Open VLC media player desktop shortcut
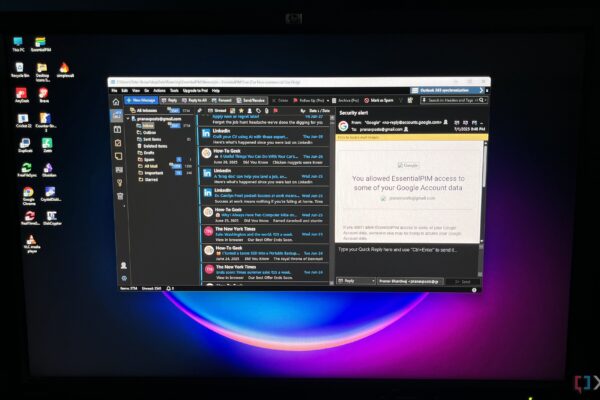Image resolution: width=600 pixels, height=400 pixels. point(31,243)
